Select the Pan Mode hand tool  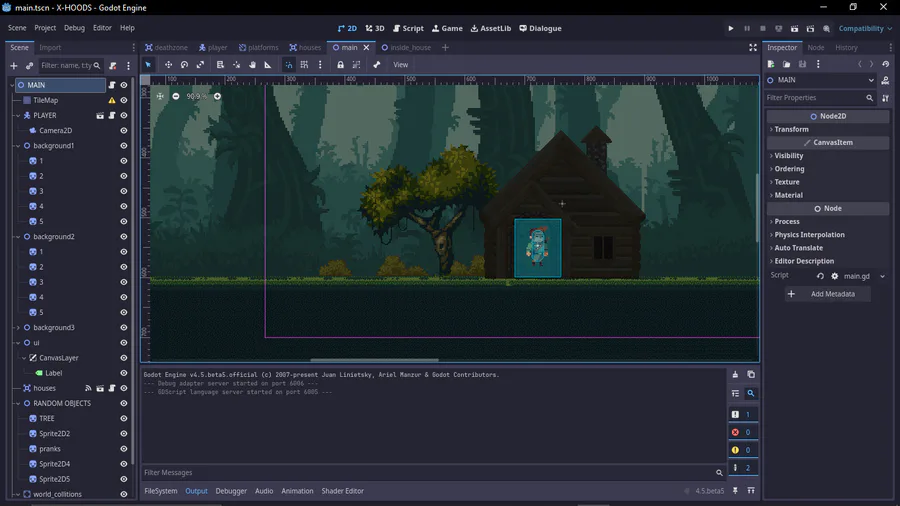point(252,65)
